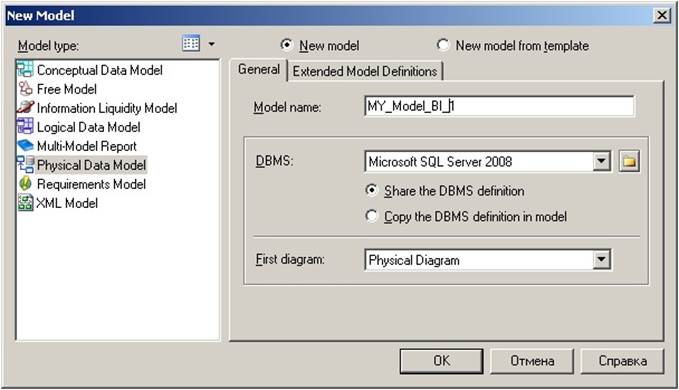This screenshot has width=679, height=390.
Task: Select New model from template option
Action: (x=443, y=45)
